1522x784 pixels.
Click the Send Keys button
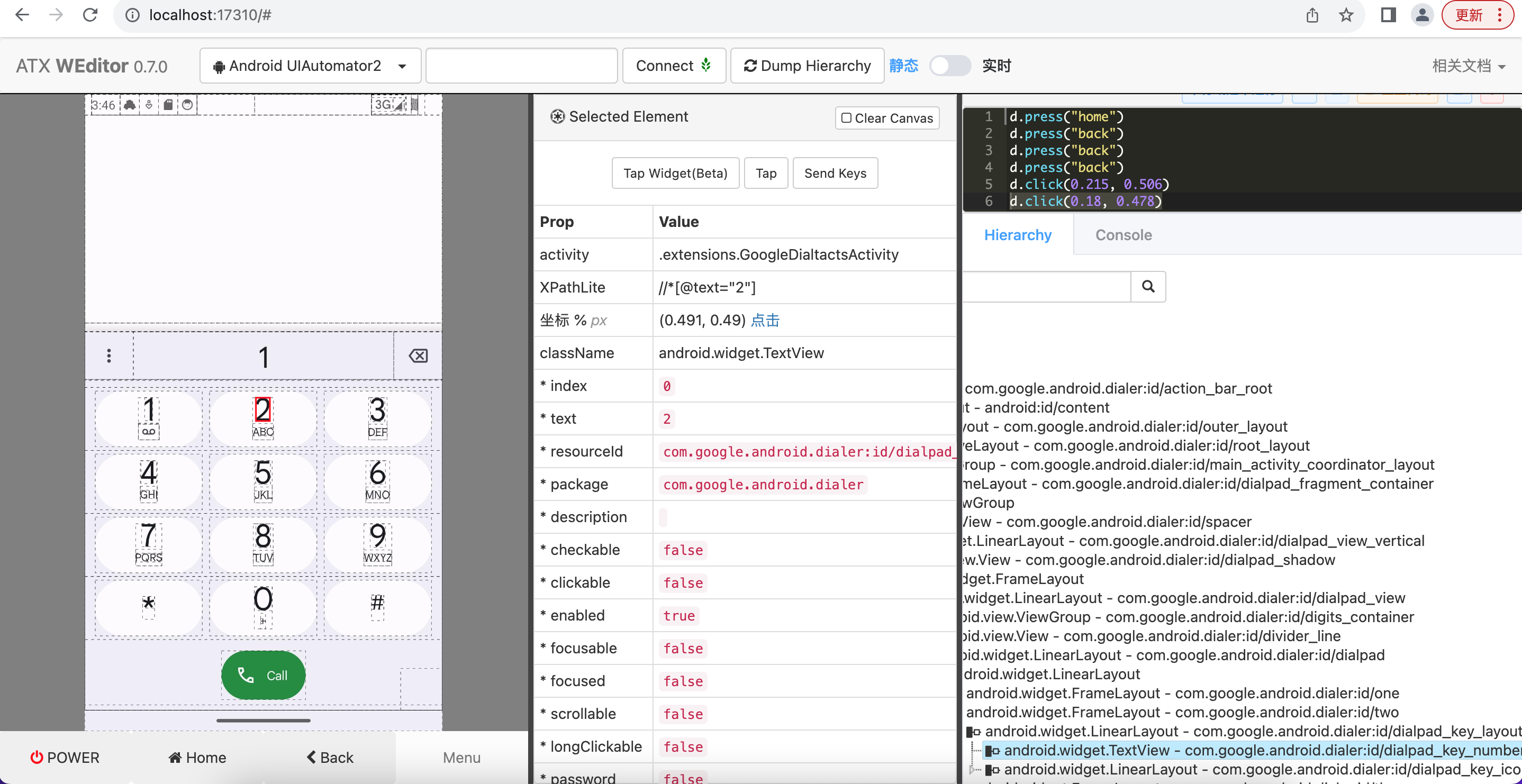pos(835,173)
